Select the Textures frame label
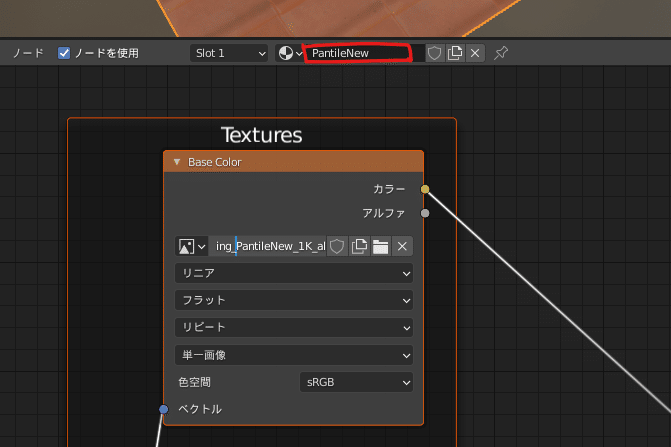Image resolution: width=671 pixels, height=447 pixels. [x=261, y=135]
